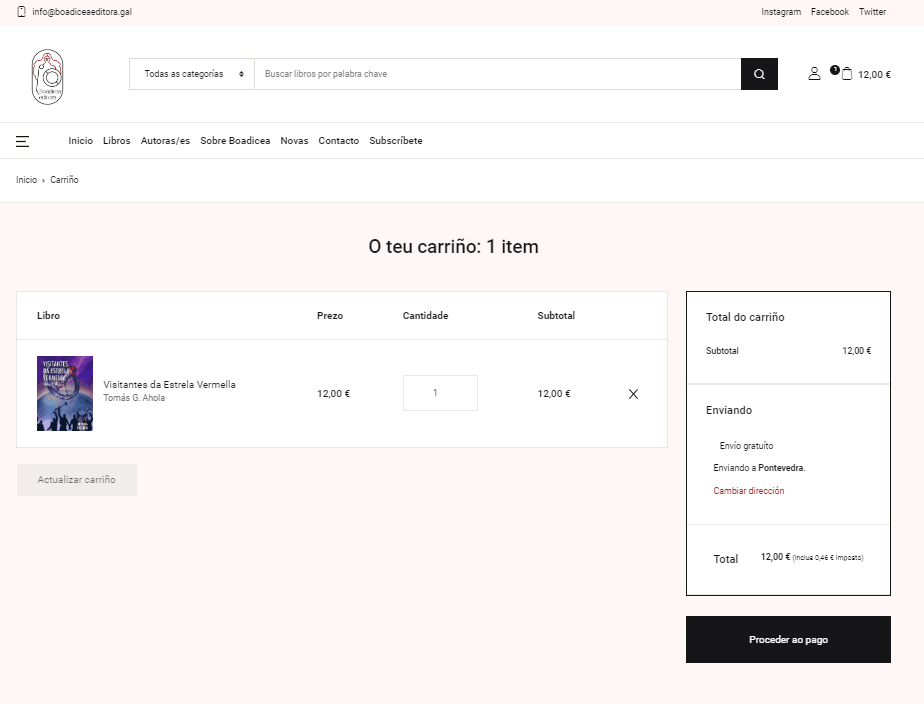Open the book cover thumbnail
924x704 pixels.
[65, 394]
